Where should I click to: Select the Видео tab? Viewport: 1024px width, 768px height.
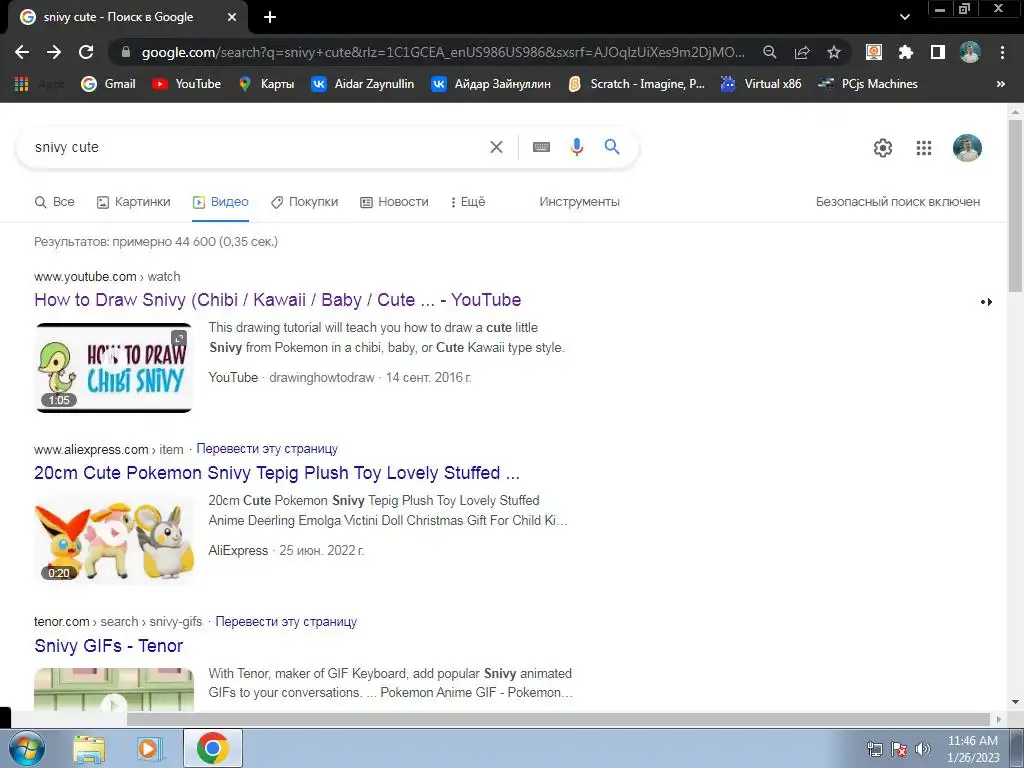[x=221, y=202]
